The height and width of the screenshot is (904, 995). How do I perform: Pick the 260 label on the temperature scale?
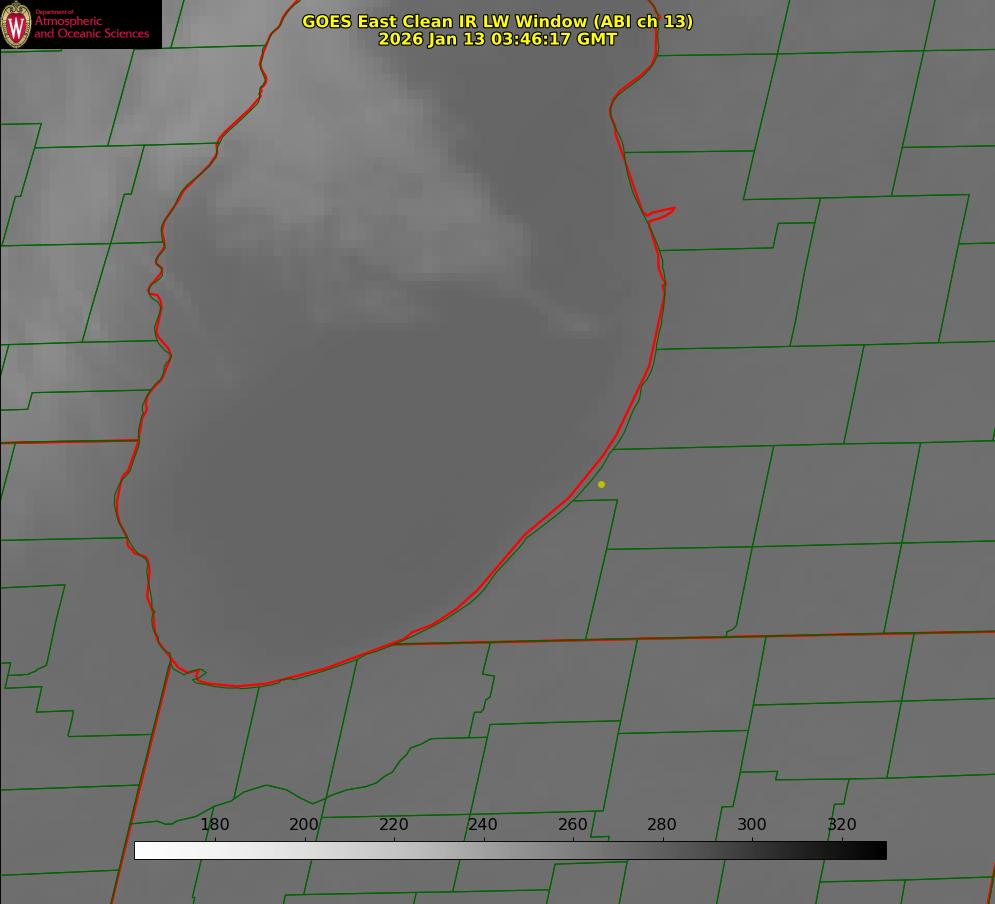[x=572, y=824]
